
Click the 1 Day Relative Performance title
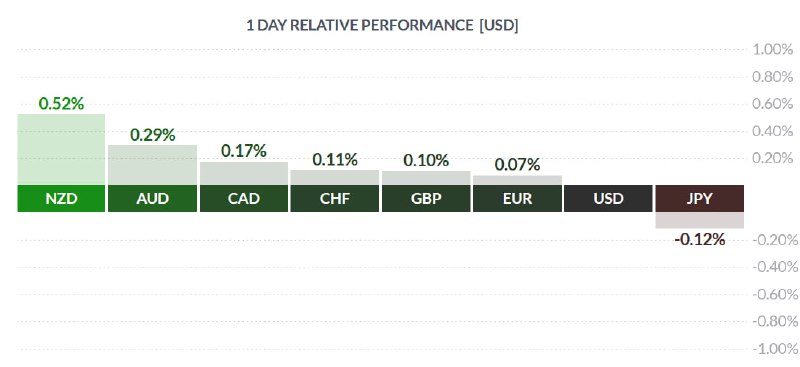click(382, 26)
